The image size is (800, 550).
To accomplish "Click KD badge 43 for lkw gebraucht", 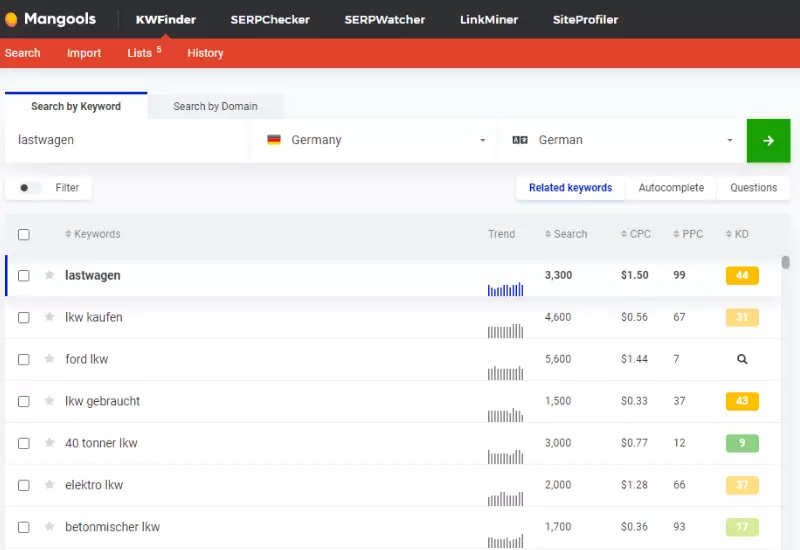I will tap(742, 401).
